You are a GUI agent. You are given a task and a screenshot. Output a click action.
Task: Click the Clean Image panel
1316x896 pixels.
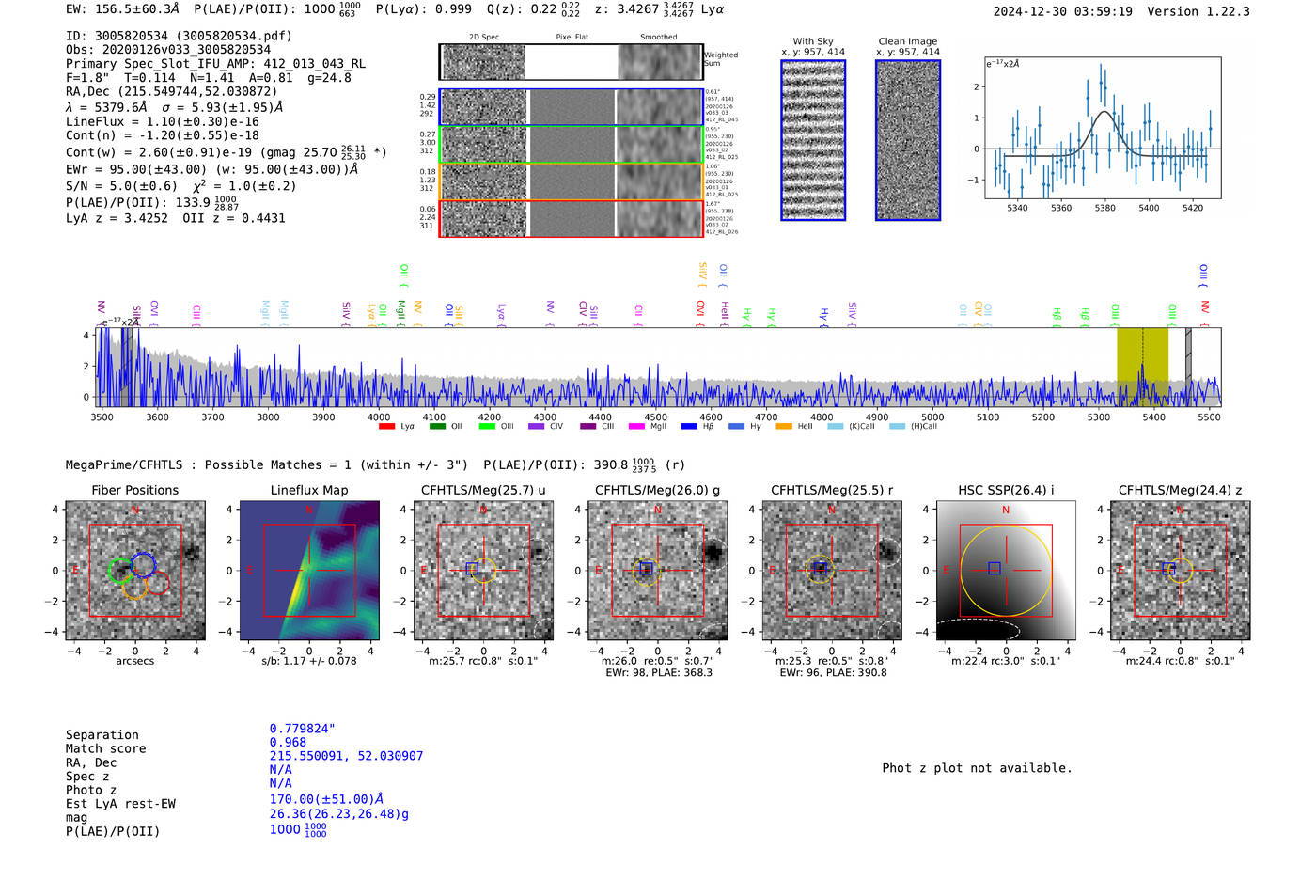[x=908, y=141]
